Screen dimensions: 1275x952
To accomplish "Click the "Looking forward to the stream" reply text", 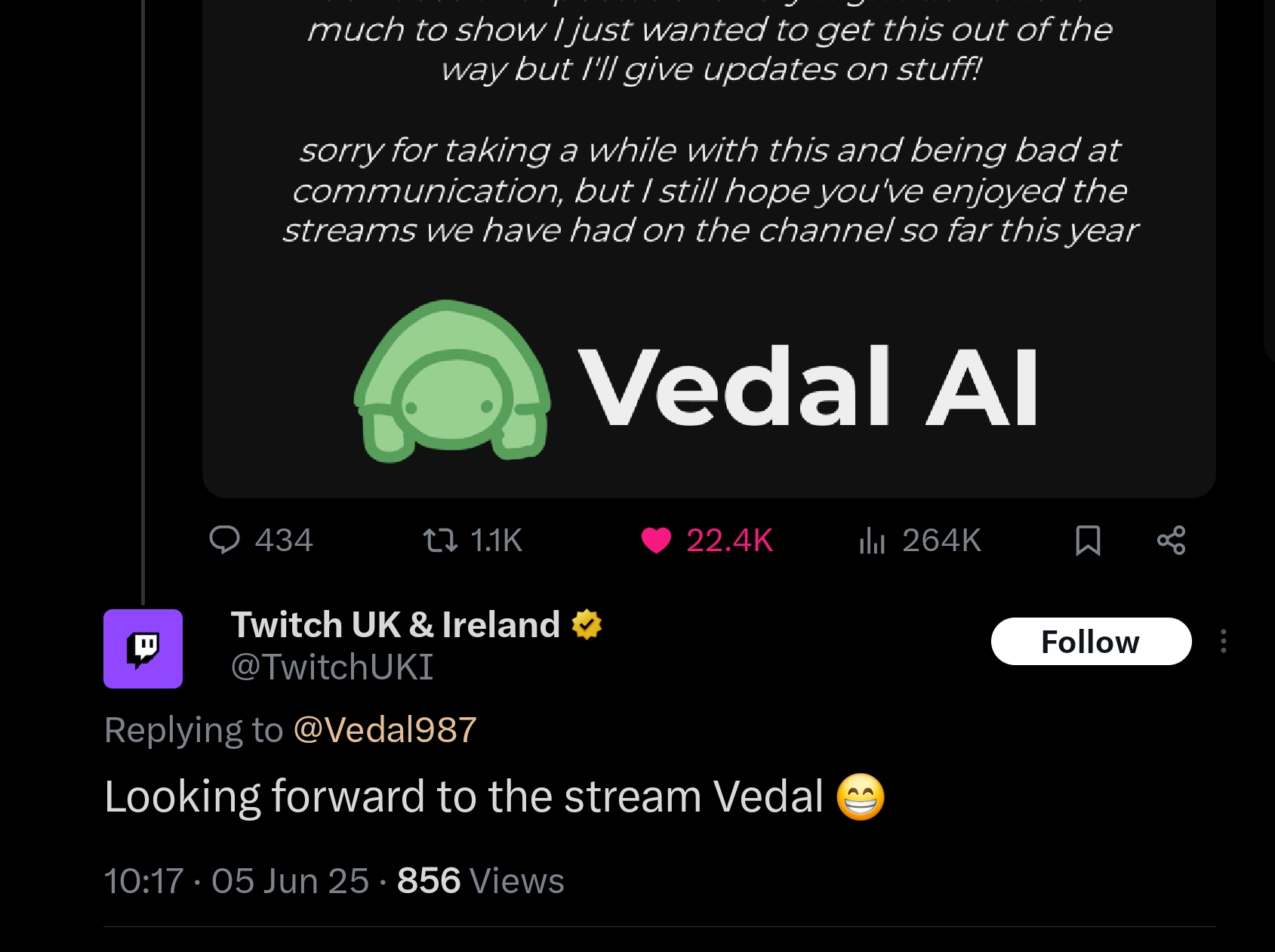I will click(x=463, y=797).
